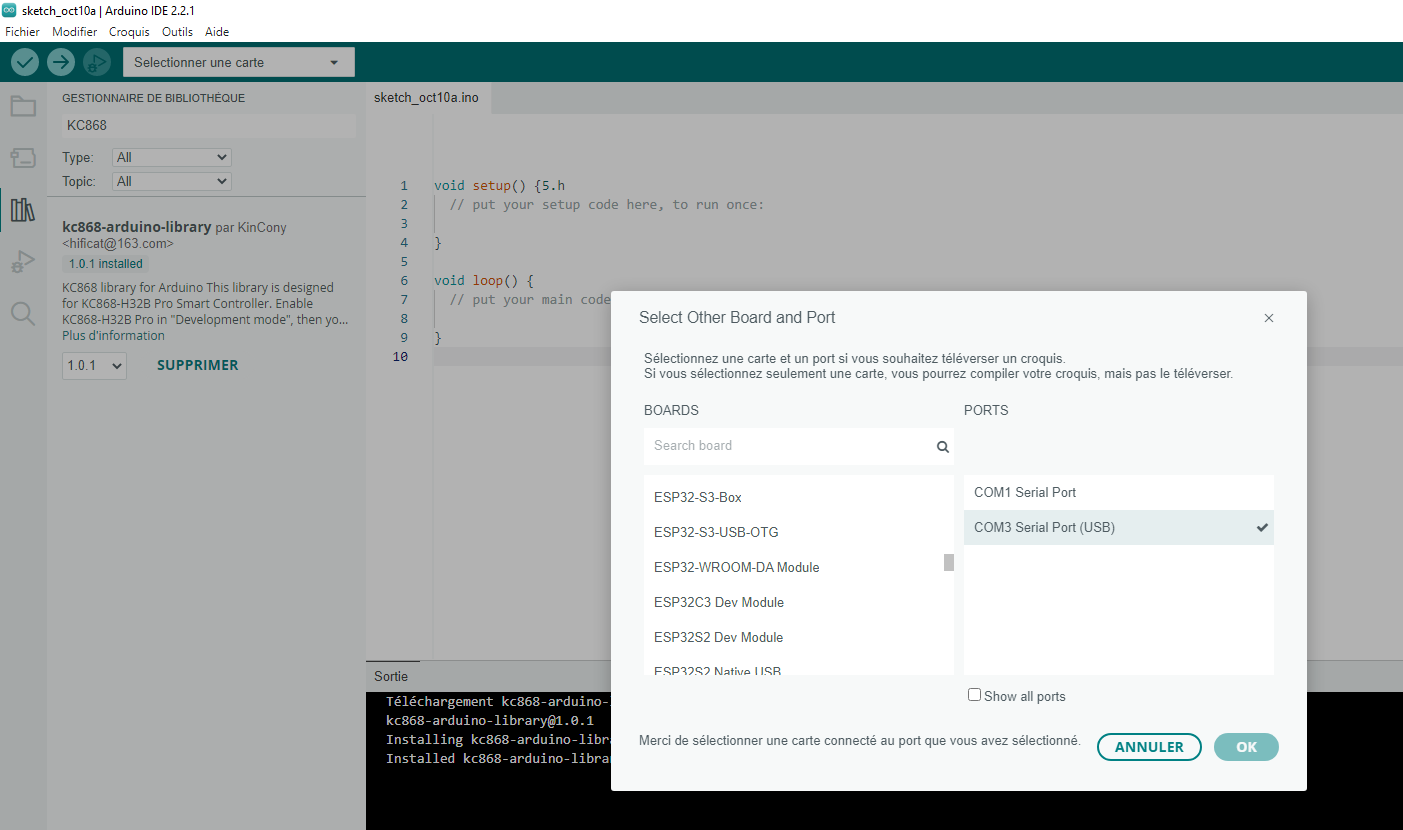Click the Search board input field
1403x830 pixels.
(790, 446)
